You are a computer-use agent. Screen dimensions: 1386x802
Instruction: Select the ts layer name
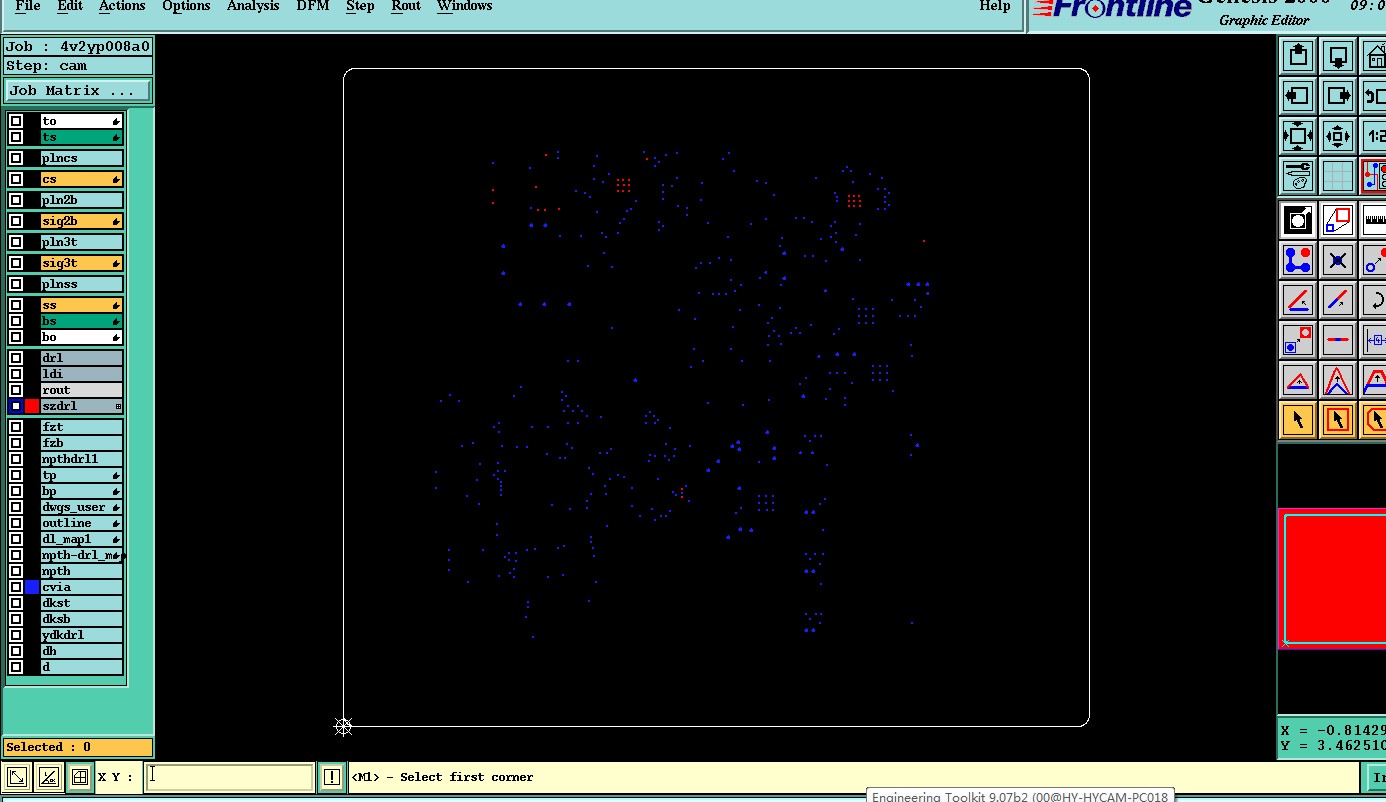(x=82, y=137)
